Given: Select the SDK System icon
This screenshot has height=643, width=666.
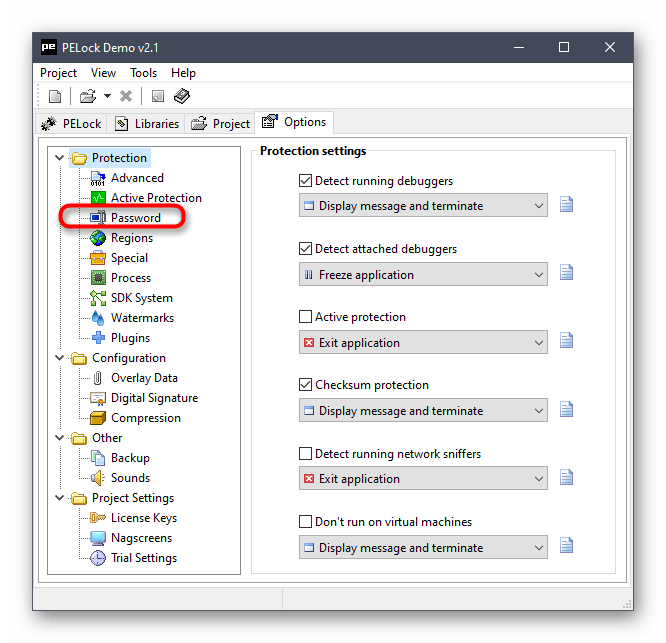Looking at the screenshot, I should tap(98, 298).
